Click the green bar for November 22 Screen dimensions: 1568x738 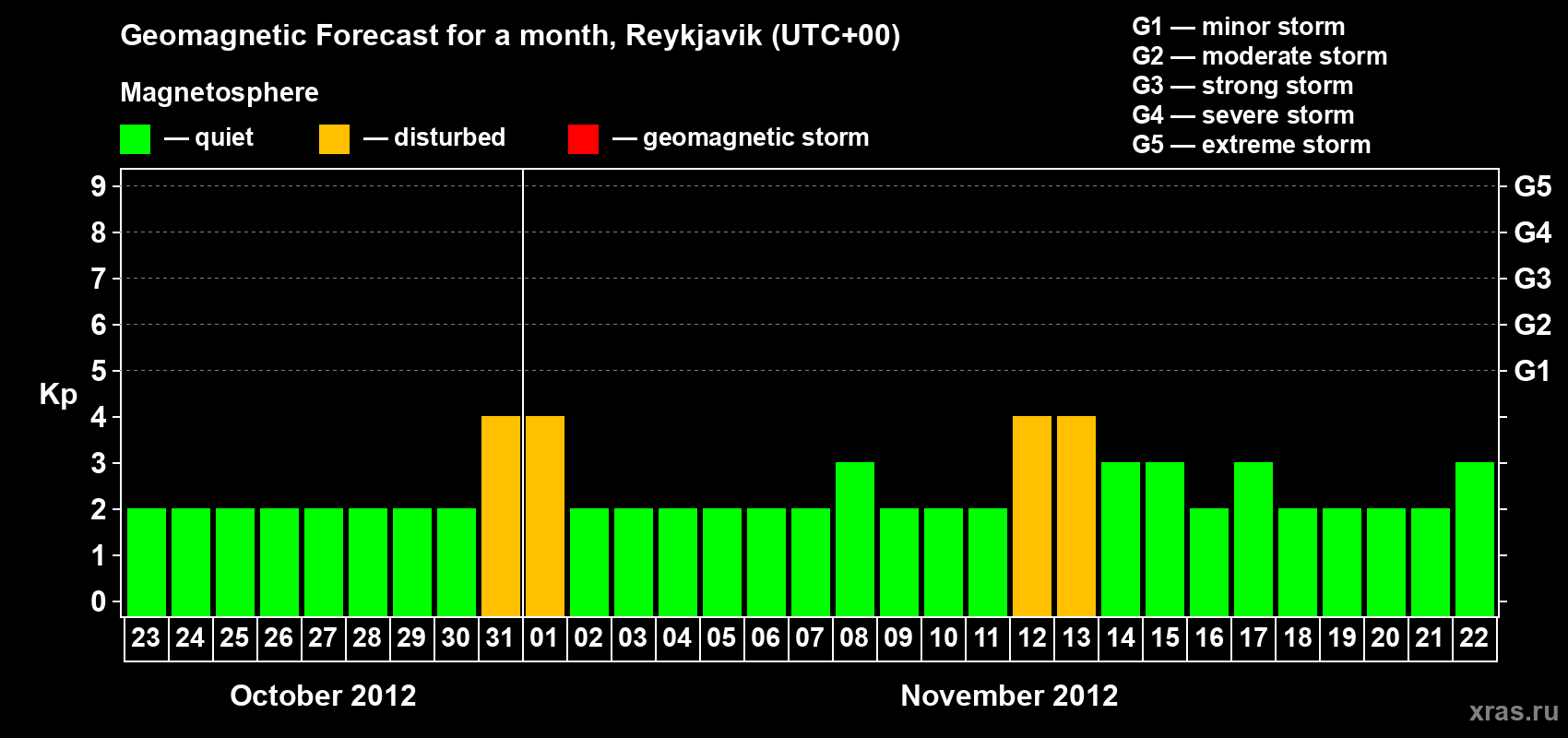tap(1475, 539)
